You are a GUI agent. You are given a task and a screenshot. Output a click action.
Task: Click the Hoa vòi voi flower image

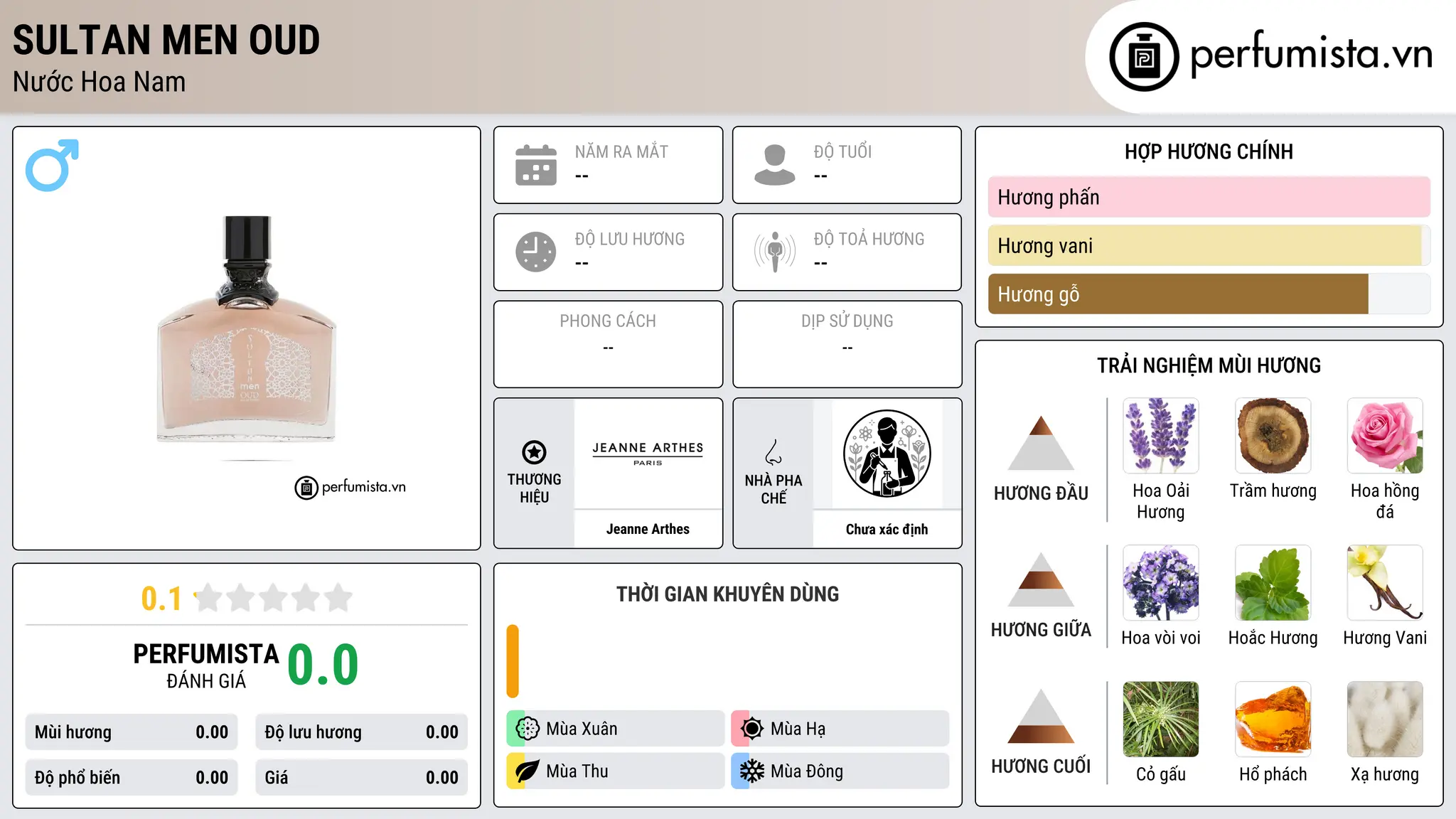(x=1161, y=583)
